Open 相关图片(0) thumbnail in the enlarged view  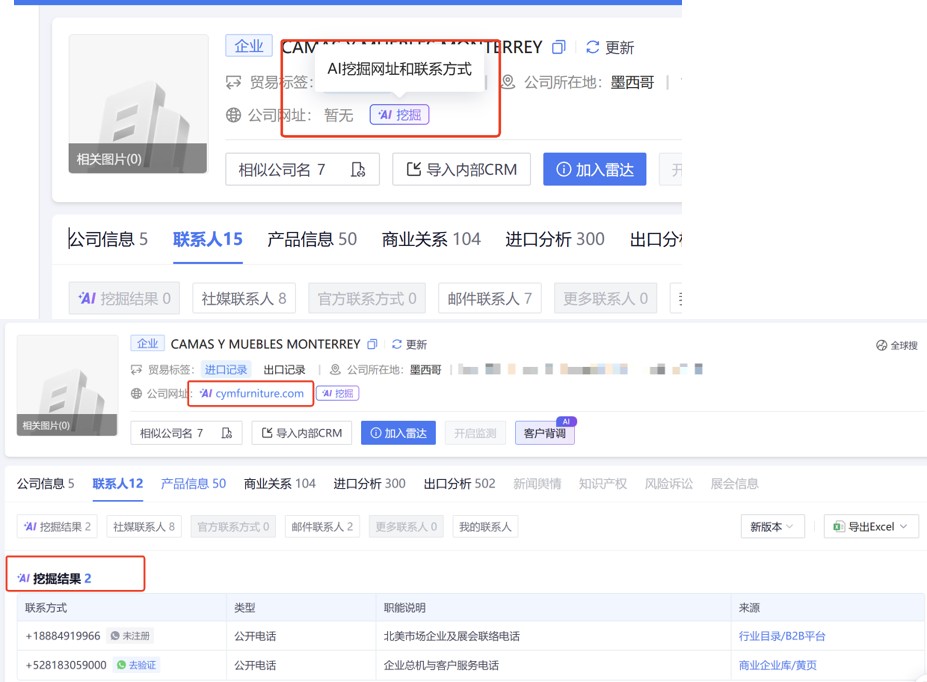pos(138,103)
